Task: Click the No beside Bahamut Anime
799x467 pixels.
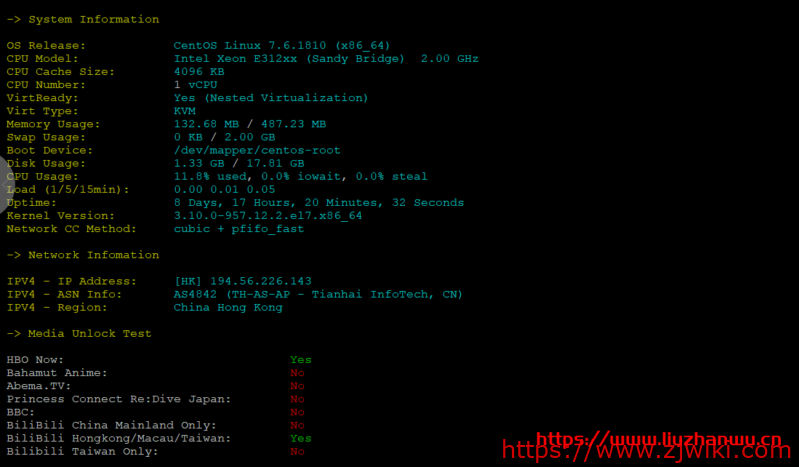Action: pos(297,373)
